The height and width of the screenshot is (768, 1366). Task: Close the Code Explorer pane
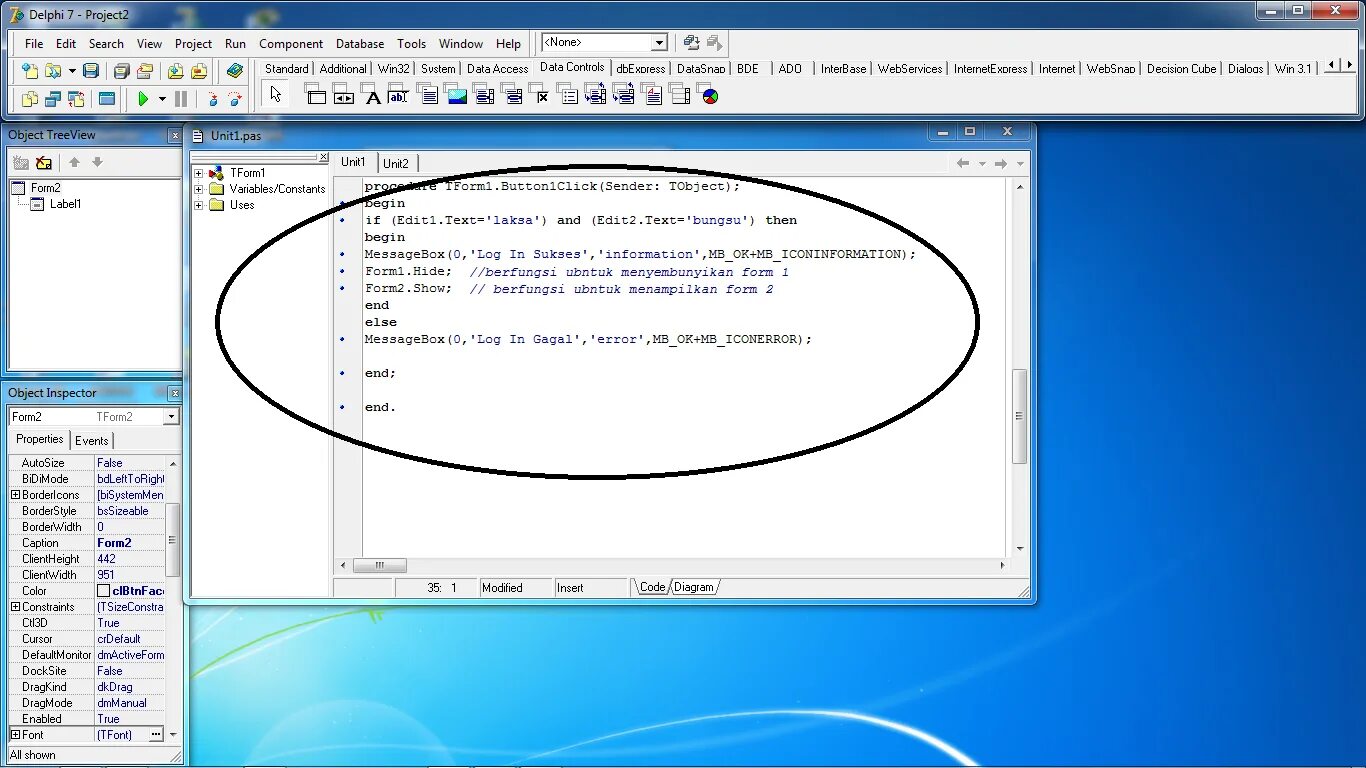[323, 157]
